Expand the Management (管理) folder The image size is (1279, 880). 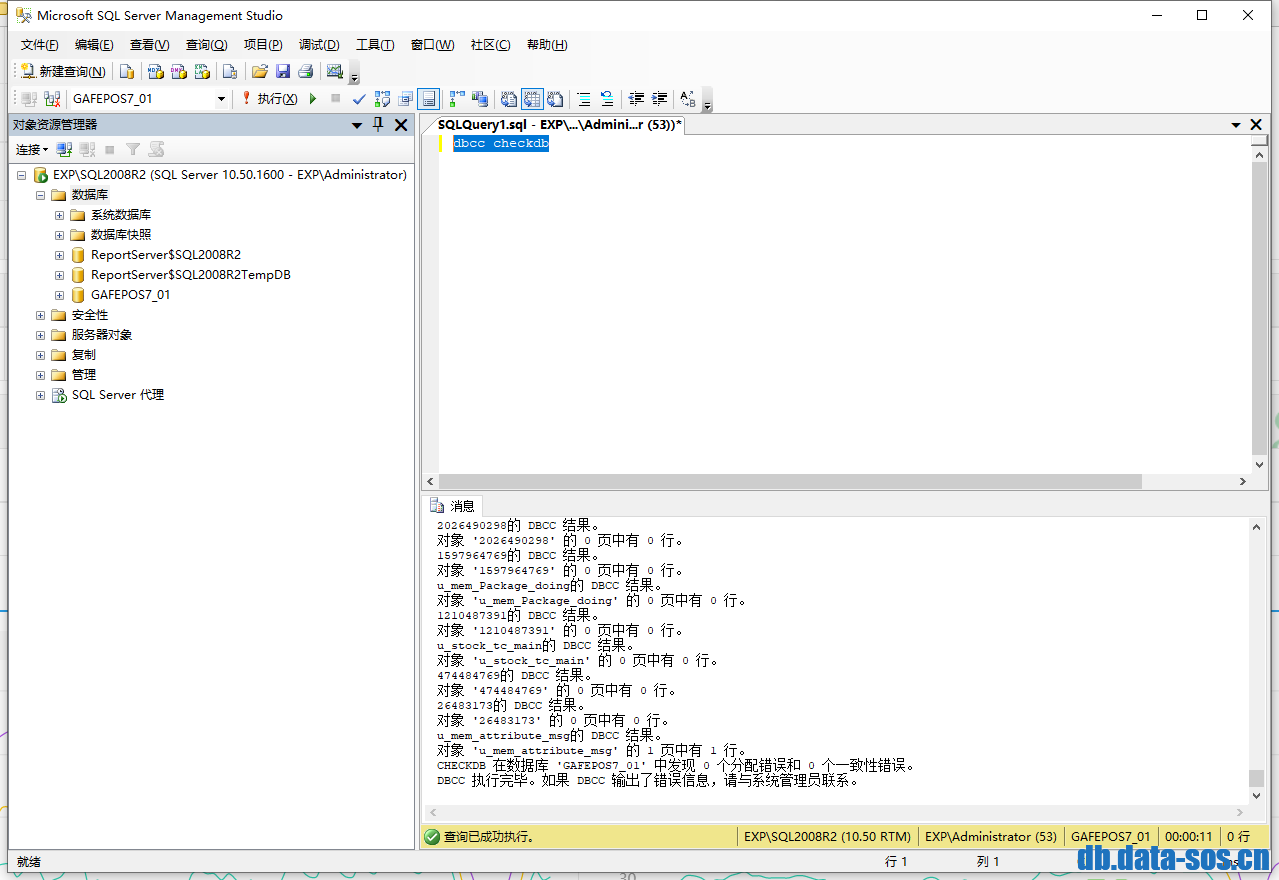click(x=41, y=375)
